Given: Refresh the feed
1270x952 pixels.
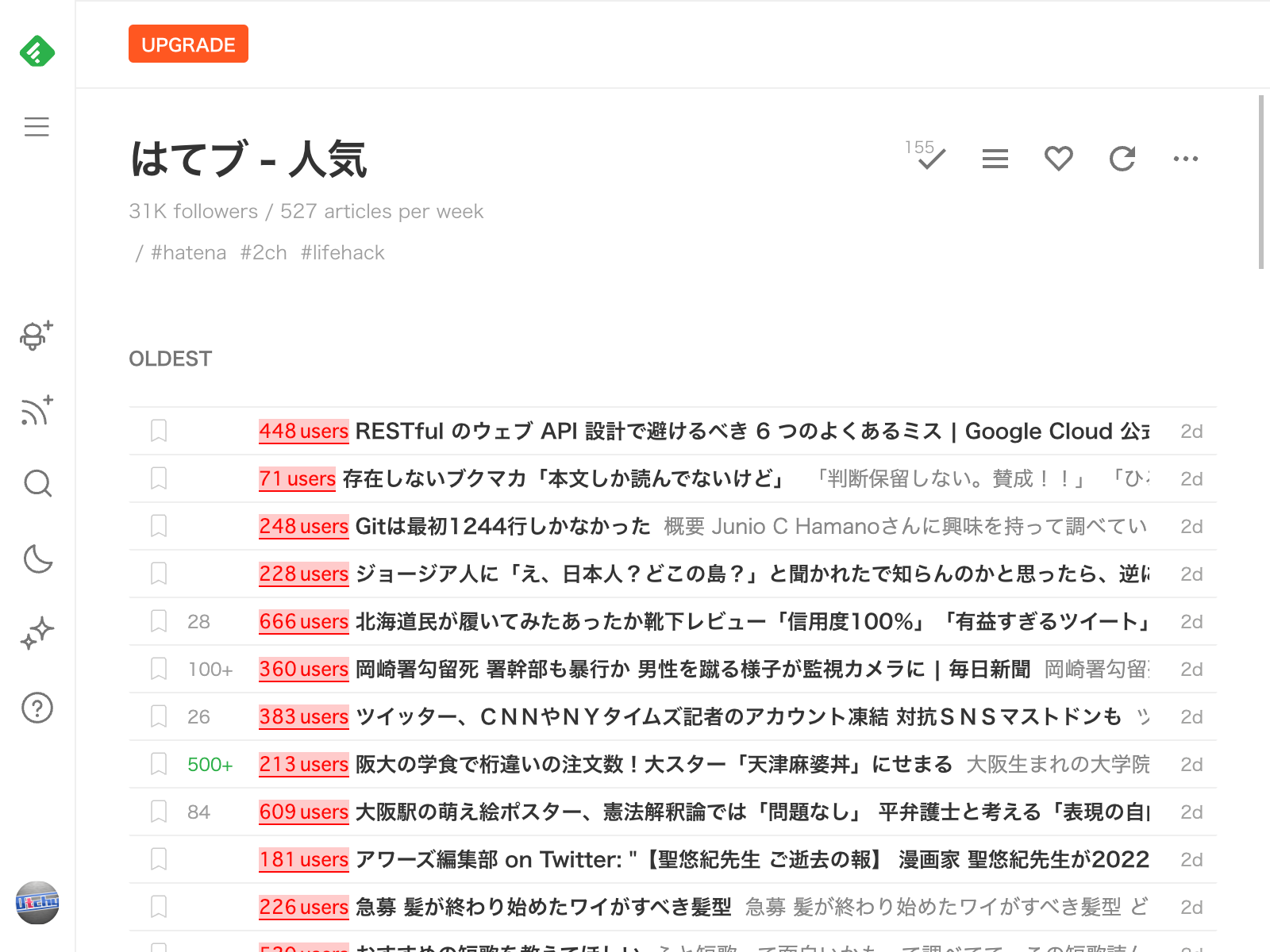Looking at the screenshot, I should pos(1122,159).
